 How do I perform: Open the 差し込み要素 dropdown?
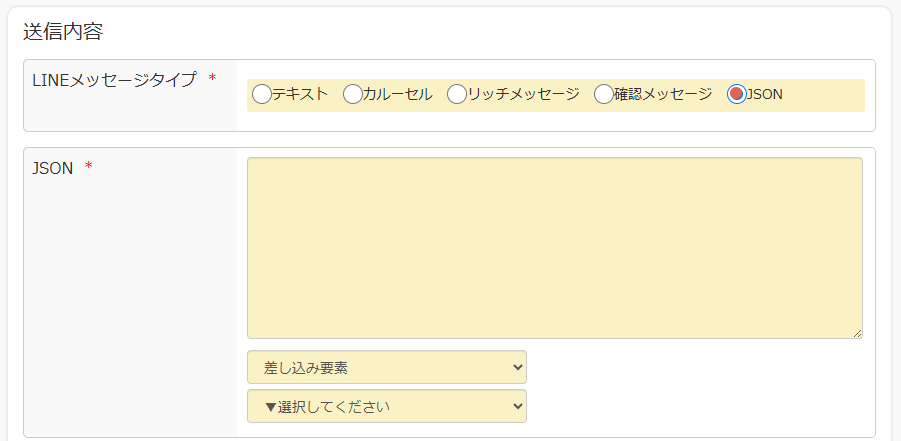click(387, 367)
